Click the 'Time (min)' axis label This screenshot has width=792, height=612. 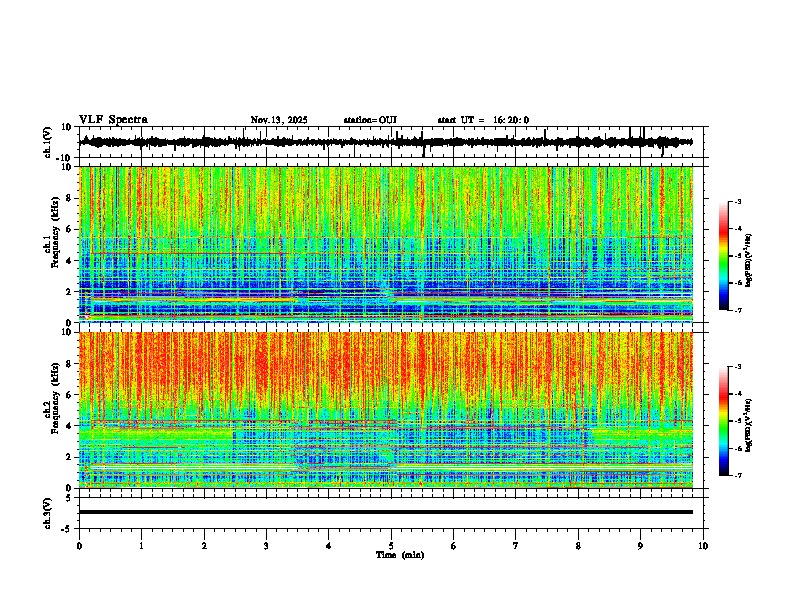pyautogui.click(x=400, y=555)
